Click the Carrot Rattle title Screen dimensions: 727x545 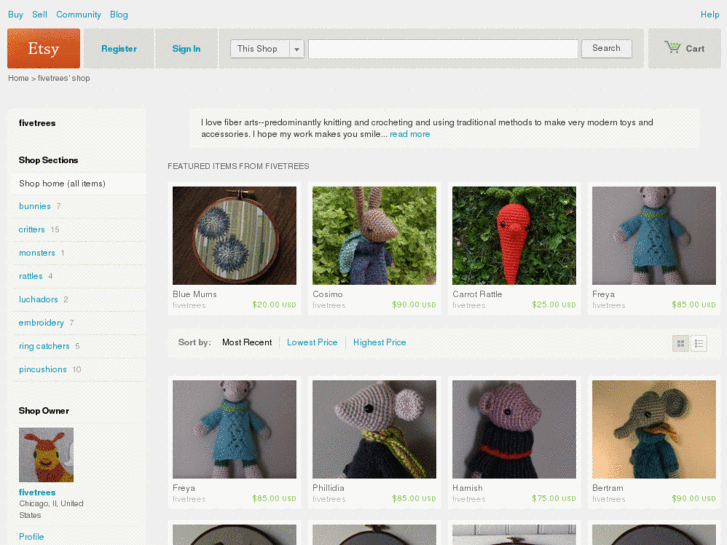(478, 294)
